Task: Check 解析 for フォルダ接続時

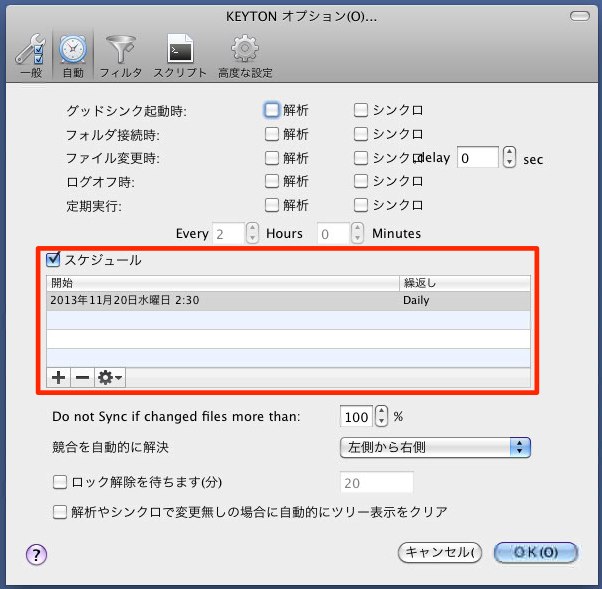Action: point(272,134)
